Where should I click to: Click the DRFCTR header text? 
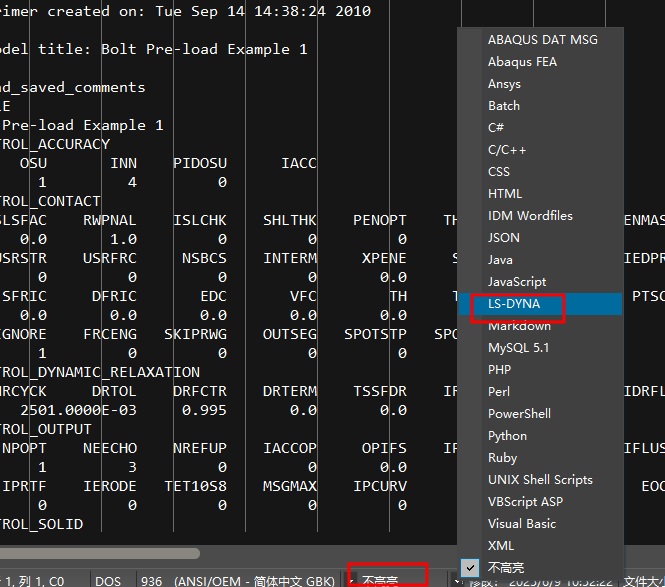(x=200, y=391)
